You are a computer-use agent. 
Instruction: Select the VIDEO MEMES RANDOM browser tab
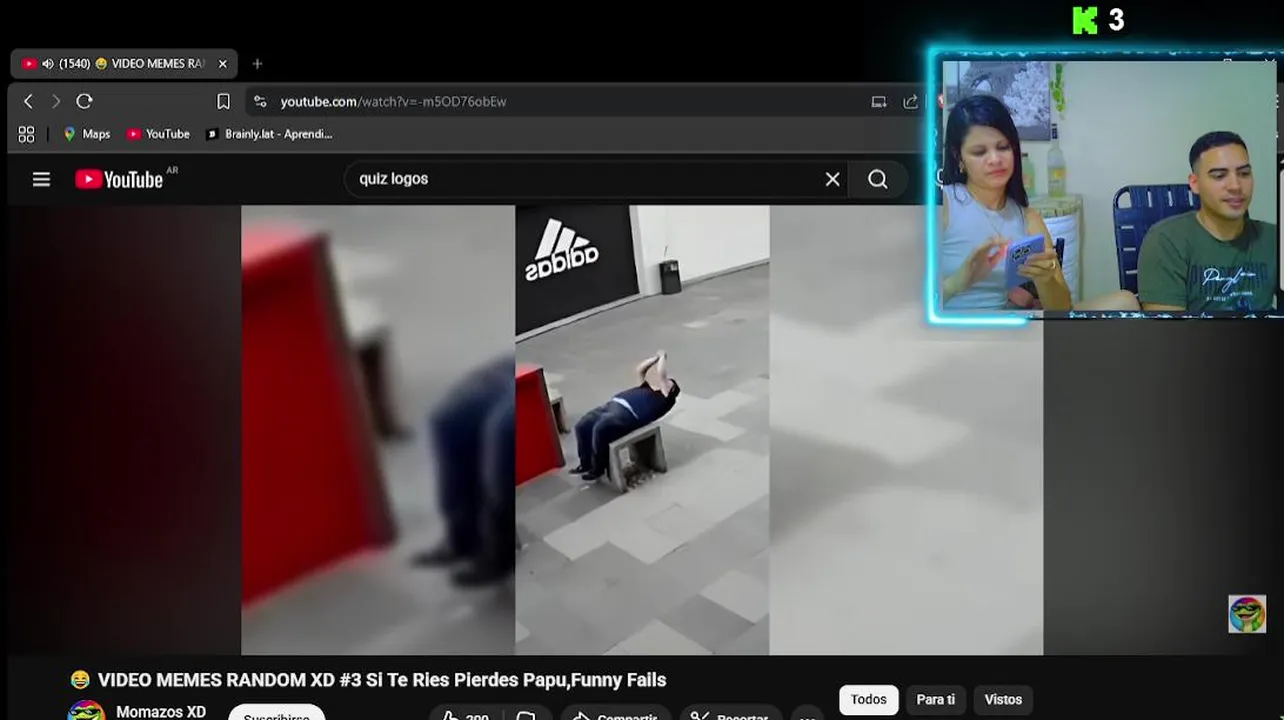124,63
